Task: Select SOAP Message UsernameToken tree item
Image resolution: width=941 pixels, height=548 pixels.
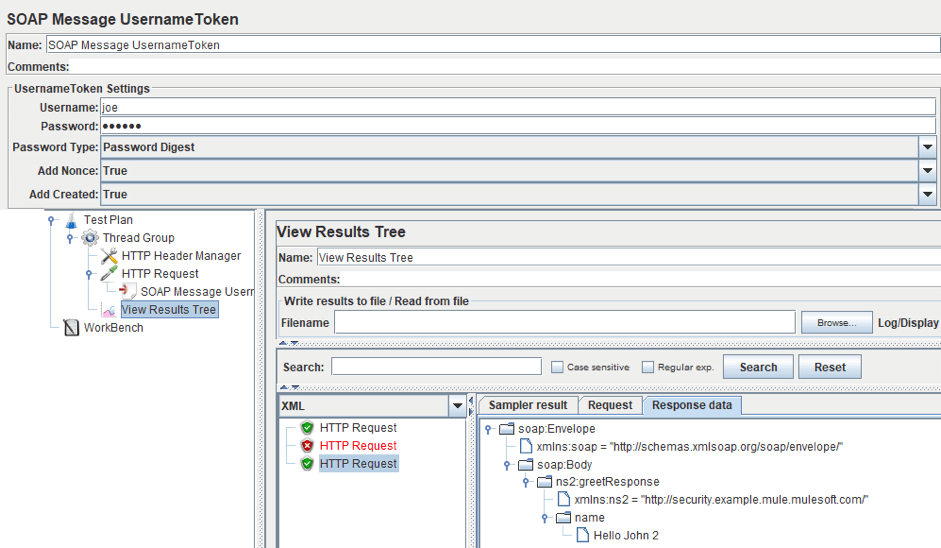Action: 197,292
